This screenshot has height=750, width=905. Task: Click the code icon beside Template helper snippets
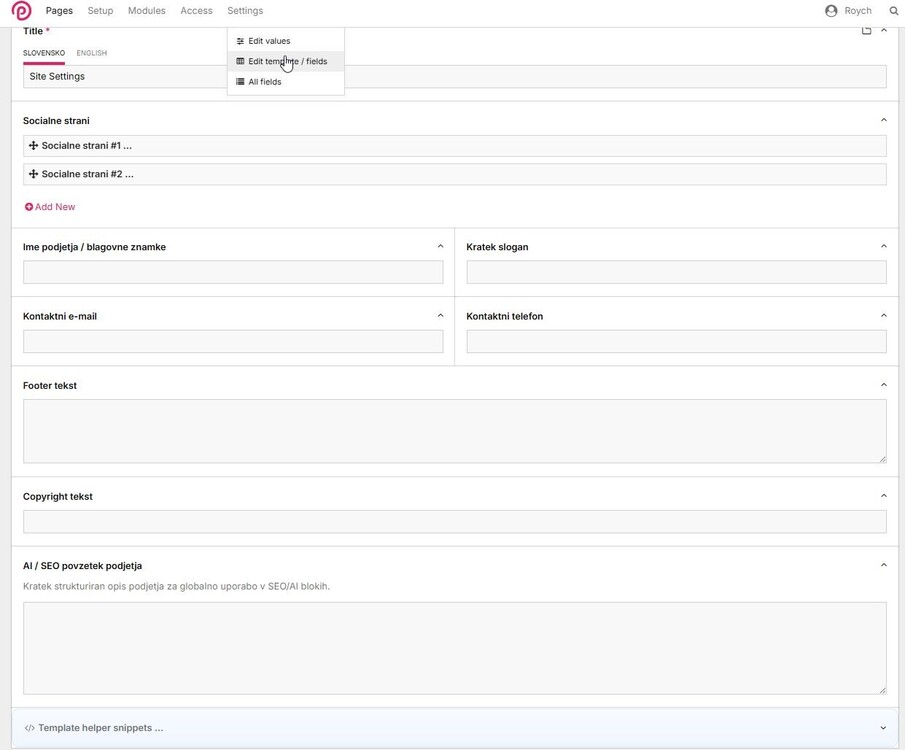pos(30,728)
